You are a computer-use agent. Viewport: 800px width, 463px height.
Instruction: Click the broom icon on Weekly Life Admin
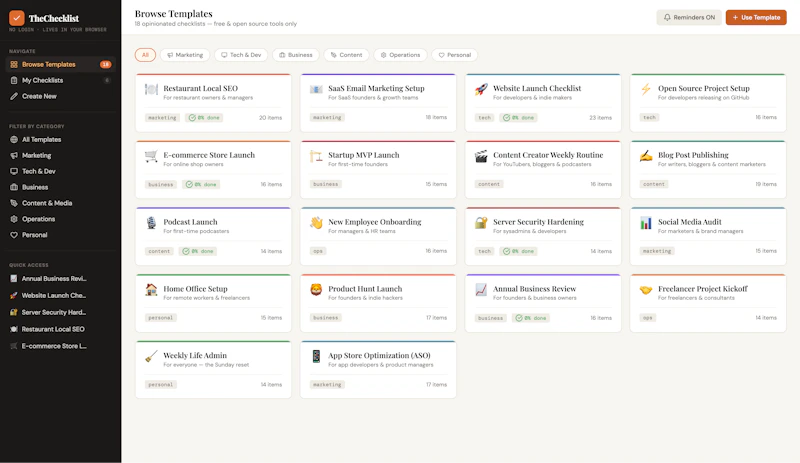point(151,356)
